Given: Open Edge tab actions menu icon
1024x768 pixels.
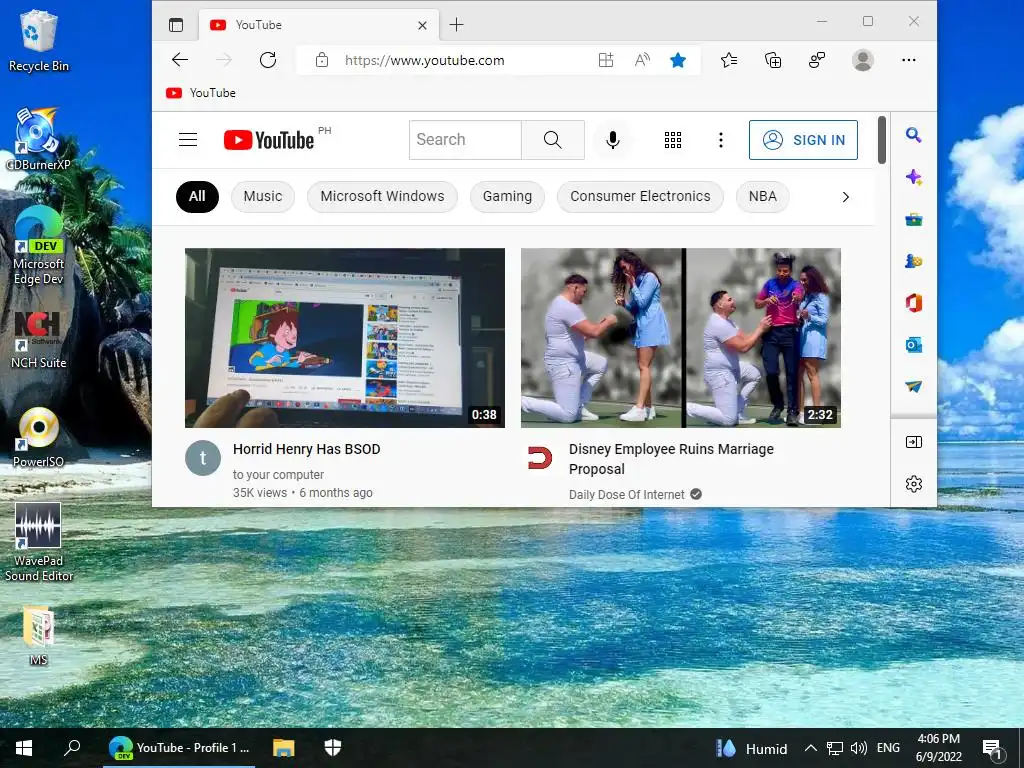Looking at the screenshot, I should (176, 25).
